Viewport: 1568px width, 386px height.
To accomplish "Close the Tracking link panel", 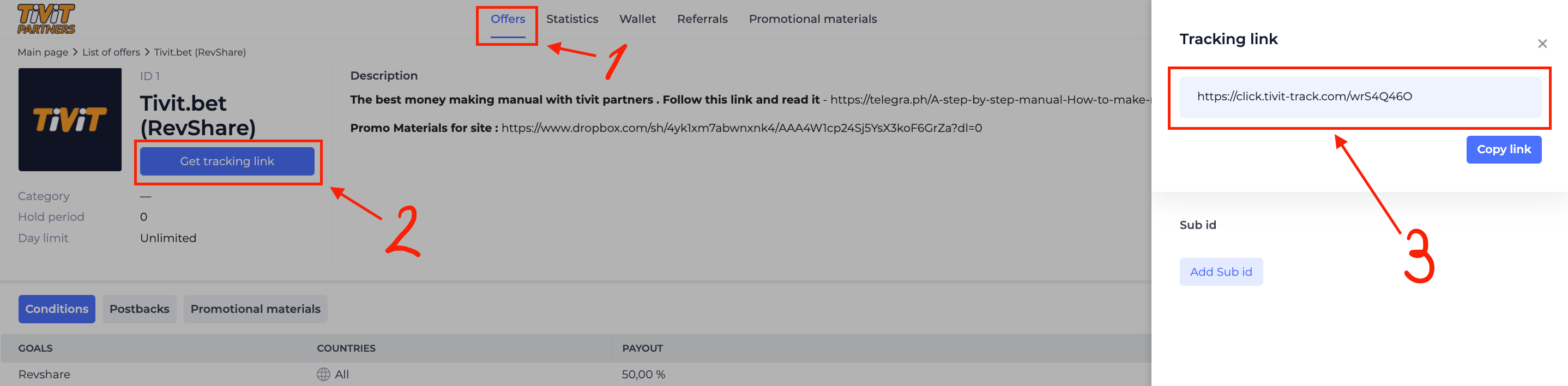I will pos(1542,44).
